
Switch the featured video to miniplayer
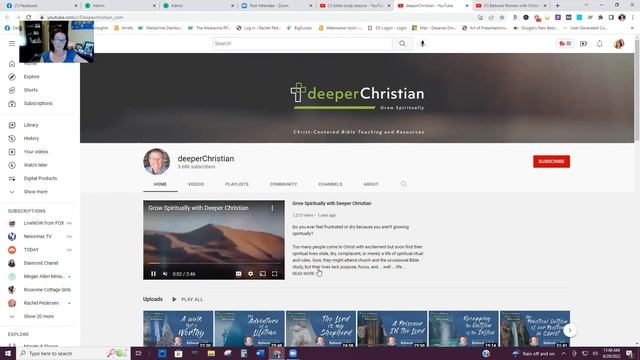pos(263,274)
